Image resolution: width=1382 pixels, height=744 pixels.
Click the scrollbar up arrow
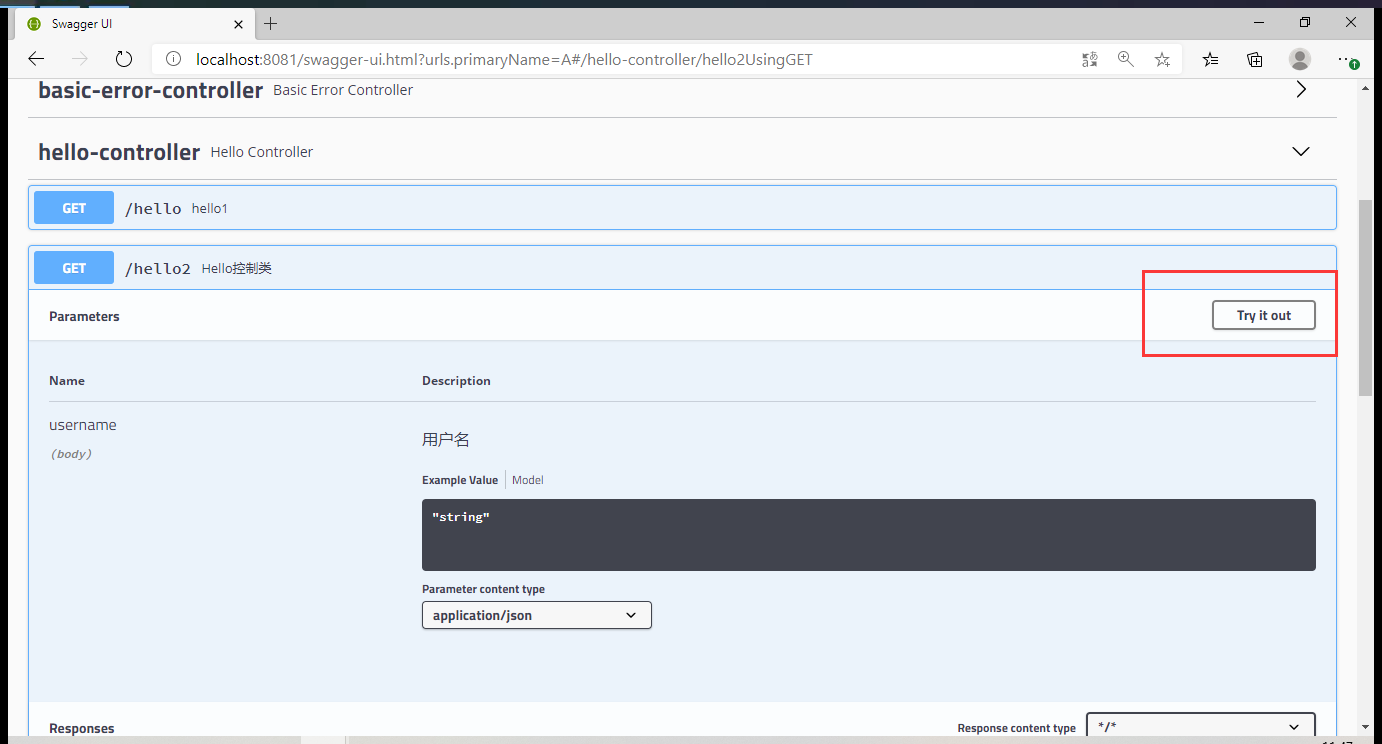[1366, 89]
